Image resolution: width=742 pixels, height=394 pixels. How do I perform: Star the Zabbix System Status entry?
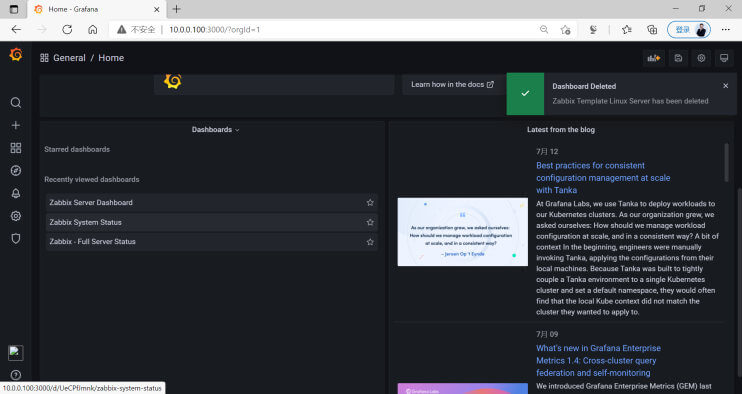[370, 222]
